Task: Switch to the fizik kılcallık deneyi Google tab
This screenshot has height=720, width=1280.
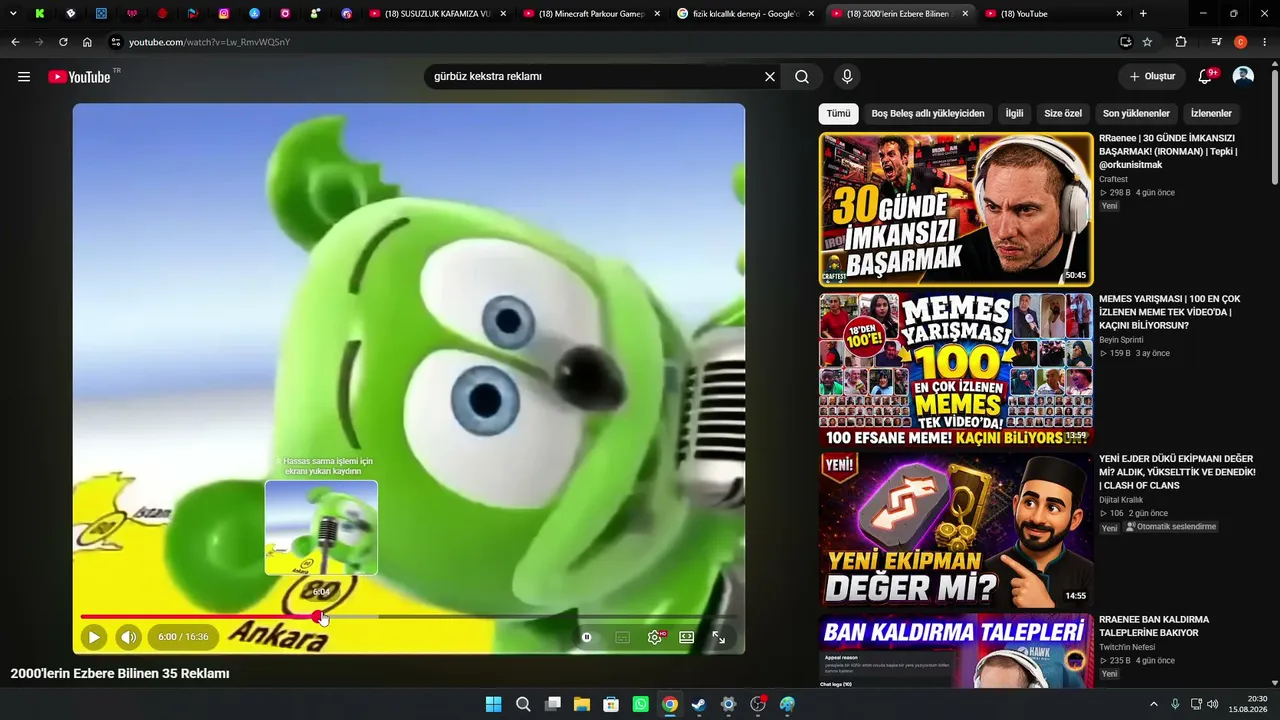Action: click(x=745, y=14)
